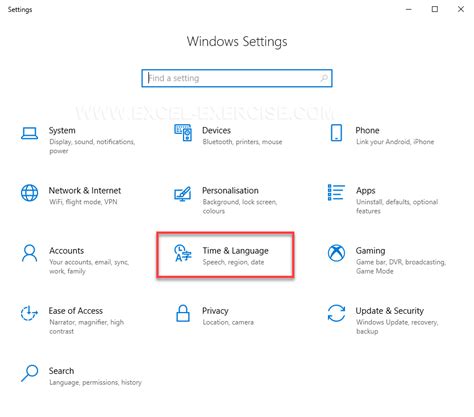
Task: Click the Search magnifying glass category icon
Action: [29, 373]
